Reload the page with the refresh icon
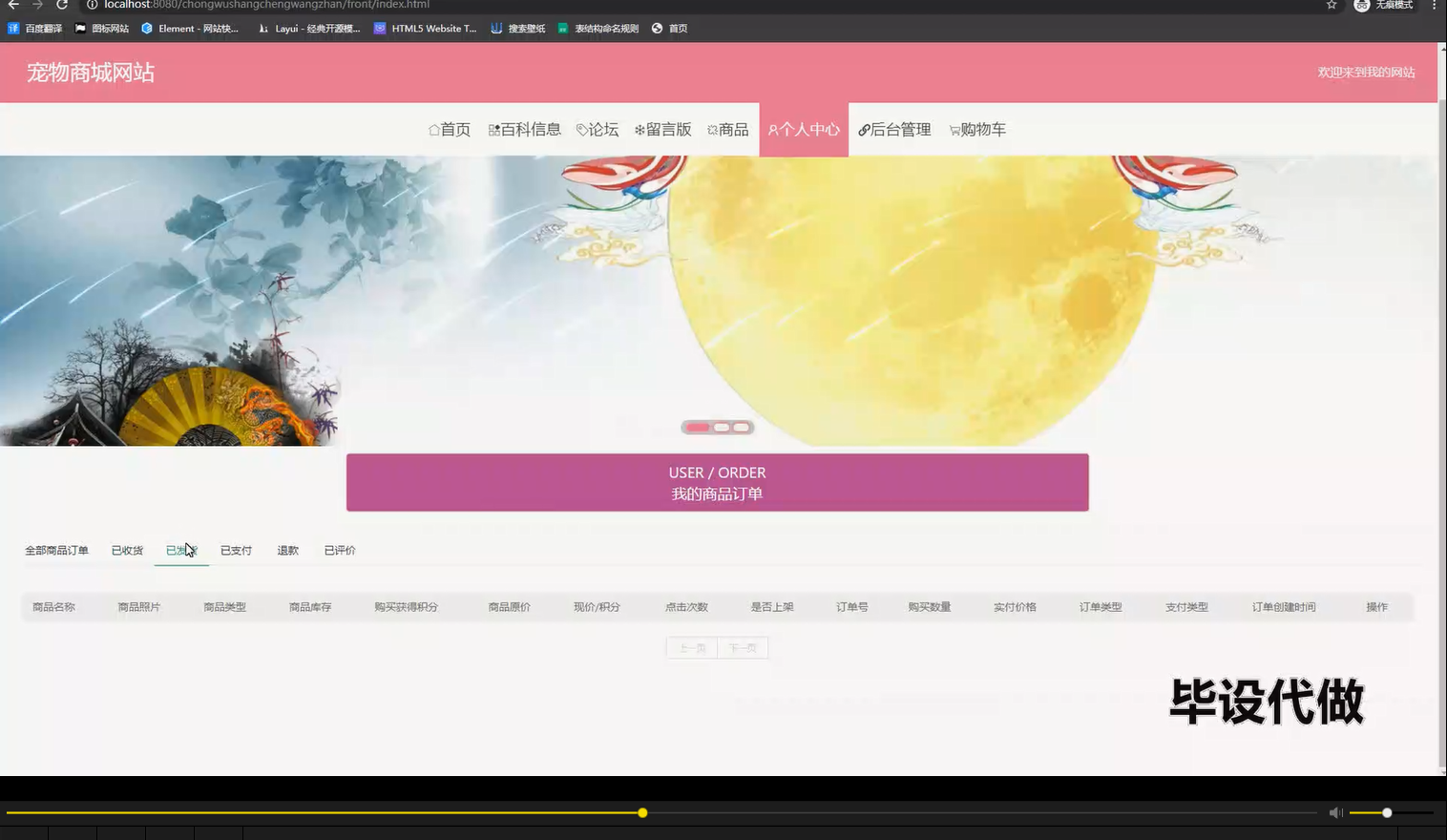1447x840 pixels. click(x=62, y=5)
